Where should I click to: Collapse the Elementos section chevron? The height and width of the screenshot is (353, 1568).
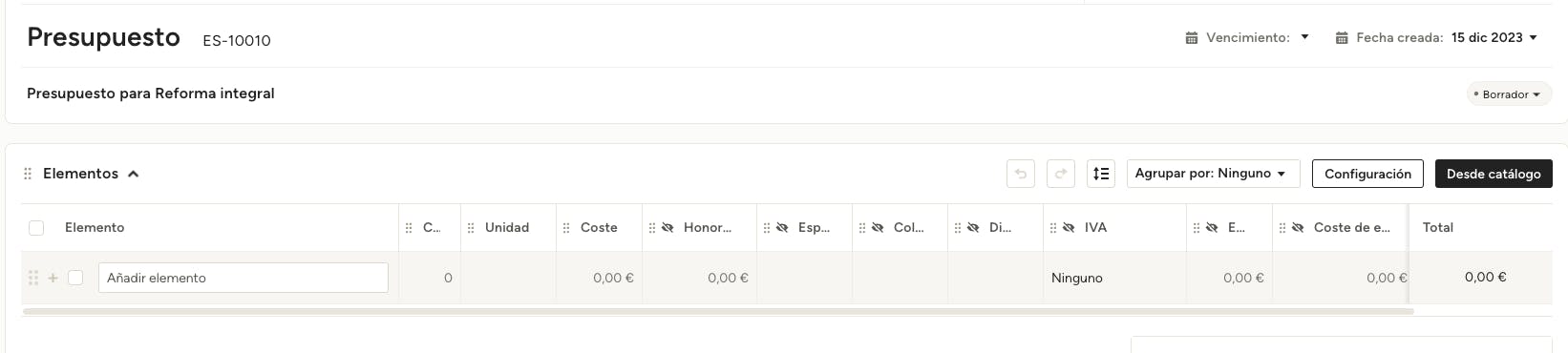click(x=134, y=174)
